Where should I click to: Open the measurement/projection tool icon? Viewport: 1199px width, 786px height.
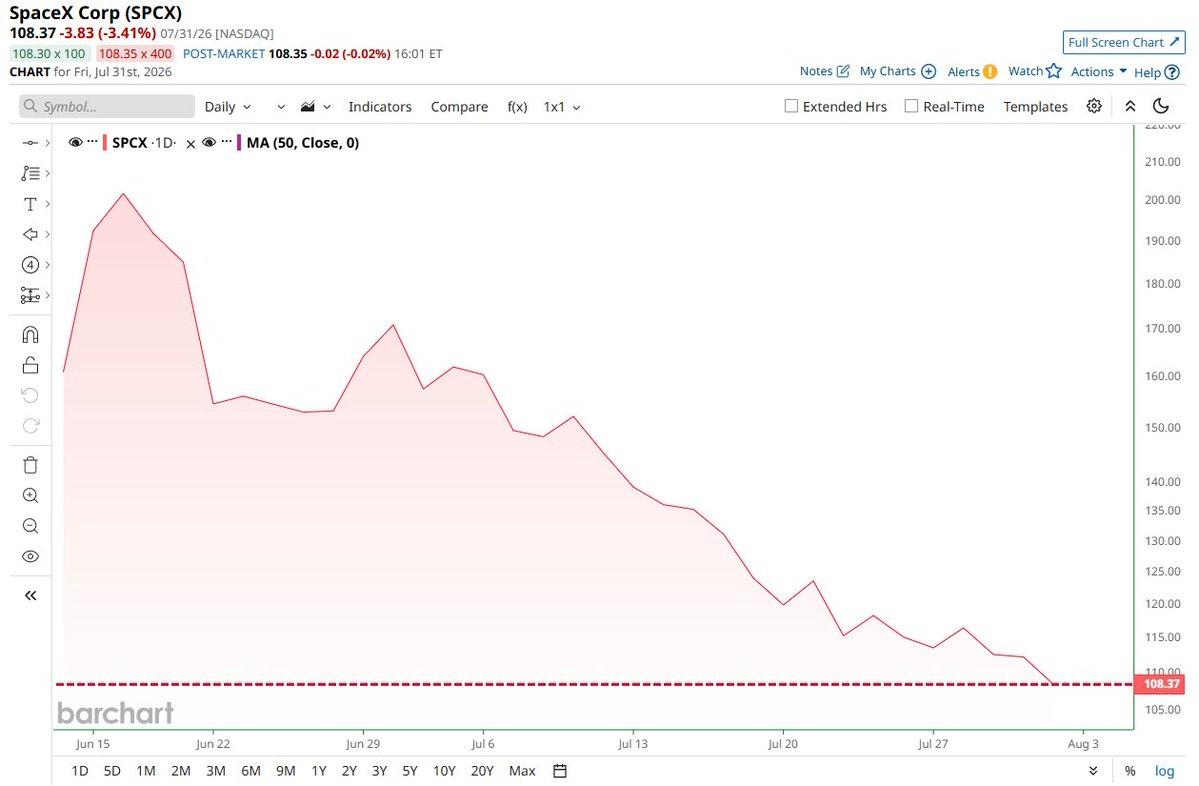(30, 295)
